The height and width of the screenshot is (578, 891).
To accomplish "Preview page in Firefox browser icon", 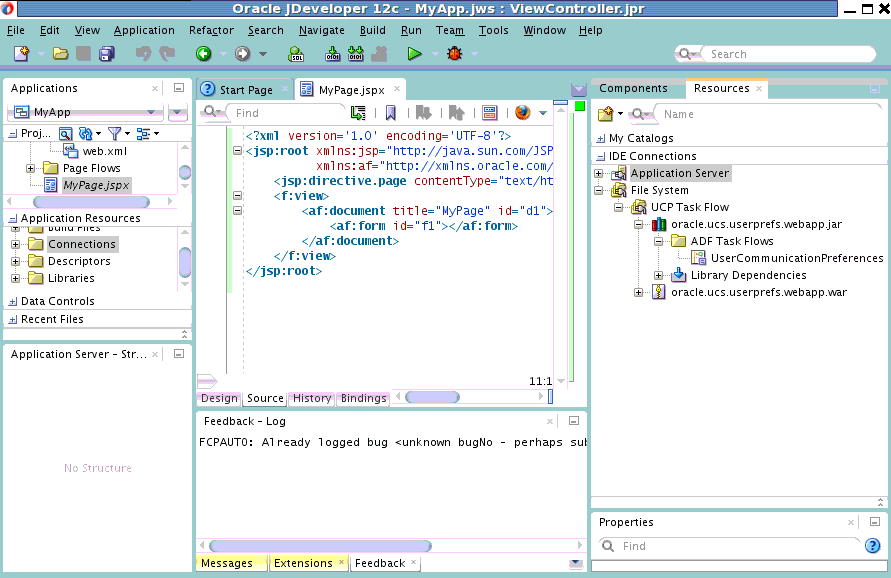I will click(523, 113).
